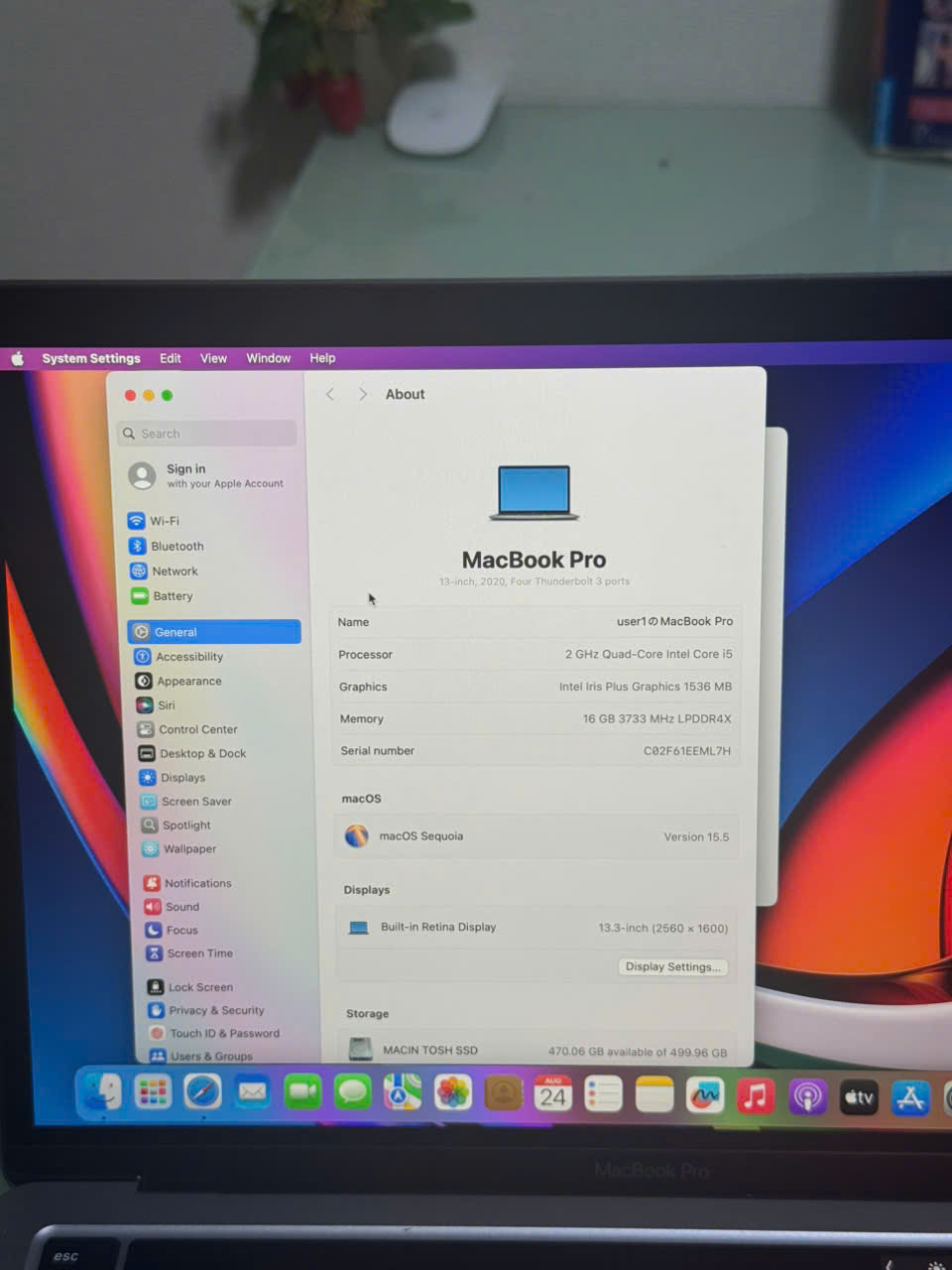Open Photos from the Dock
The image size is (952, 1270).
point(452,1094)
